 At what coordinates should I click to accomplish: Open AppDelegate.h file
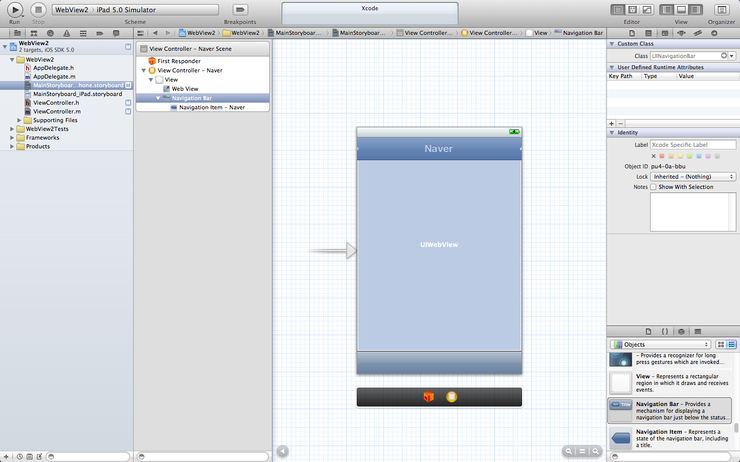53,68
